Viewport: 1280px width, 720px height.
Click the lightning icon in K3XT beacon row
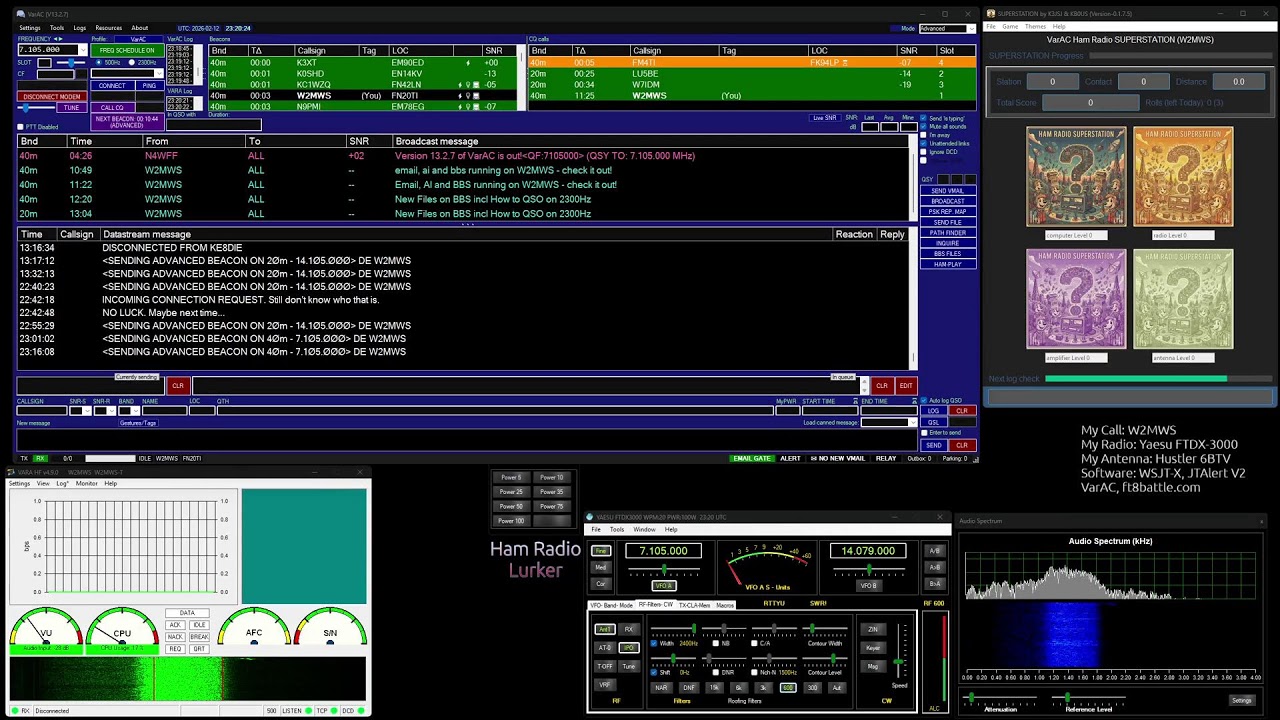[468, 63]
